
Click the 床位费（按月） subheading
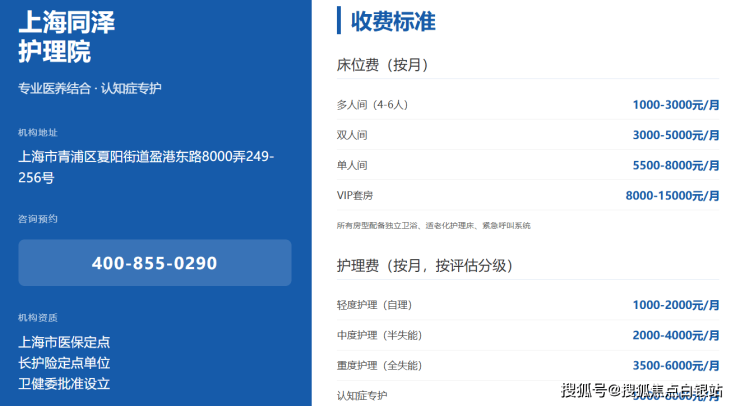(x=383, y=65)
